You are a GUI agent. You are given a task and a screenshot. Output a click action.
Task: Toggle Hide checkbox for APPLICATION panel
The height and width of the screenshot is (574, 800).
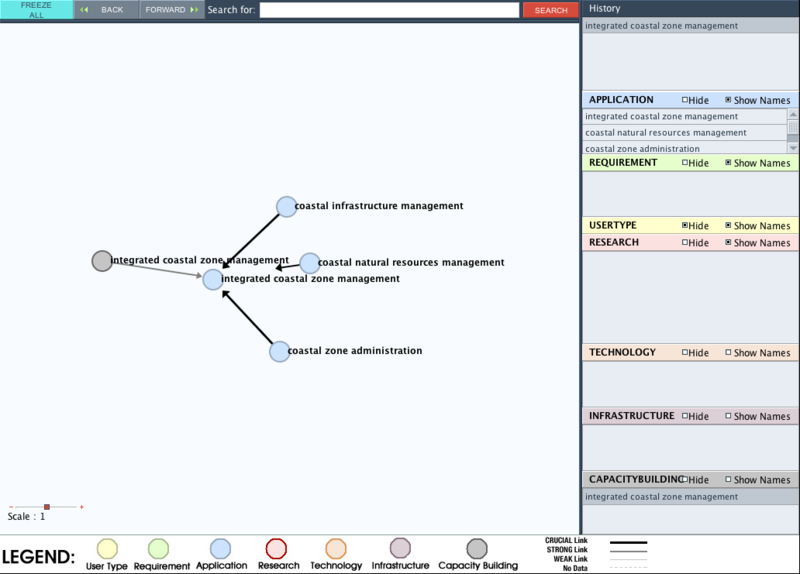pyautogui.click(x=685, y=100)
